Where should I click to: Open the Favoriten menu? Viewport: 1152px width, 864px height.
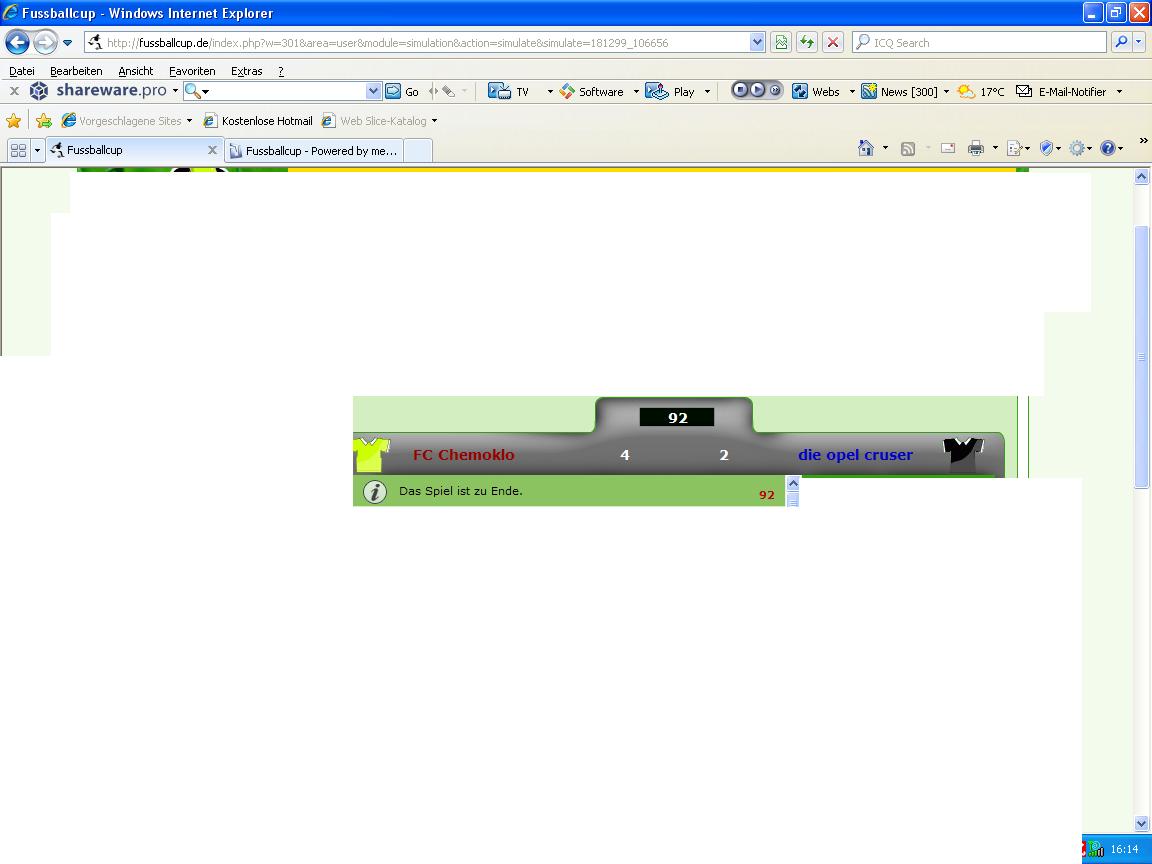point(191,71)
